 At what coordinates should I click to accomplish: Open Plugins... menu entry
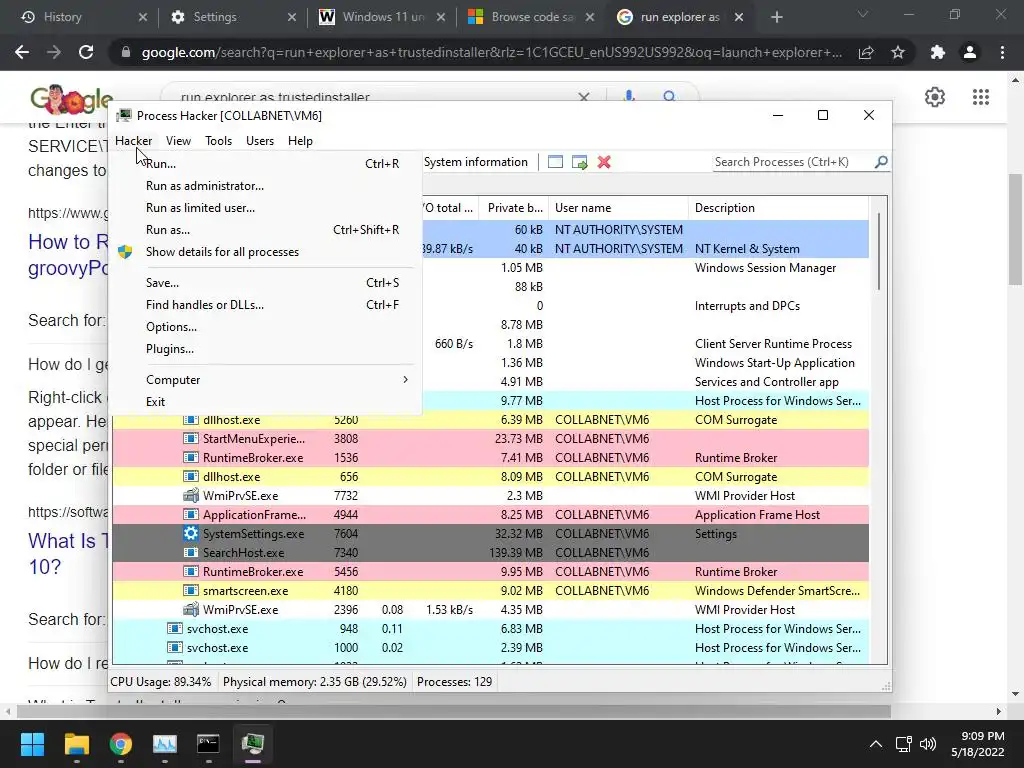(x=264, y=349)
